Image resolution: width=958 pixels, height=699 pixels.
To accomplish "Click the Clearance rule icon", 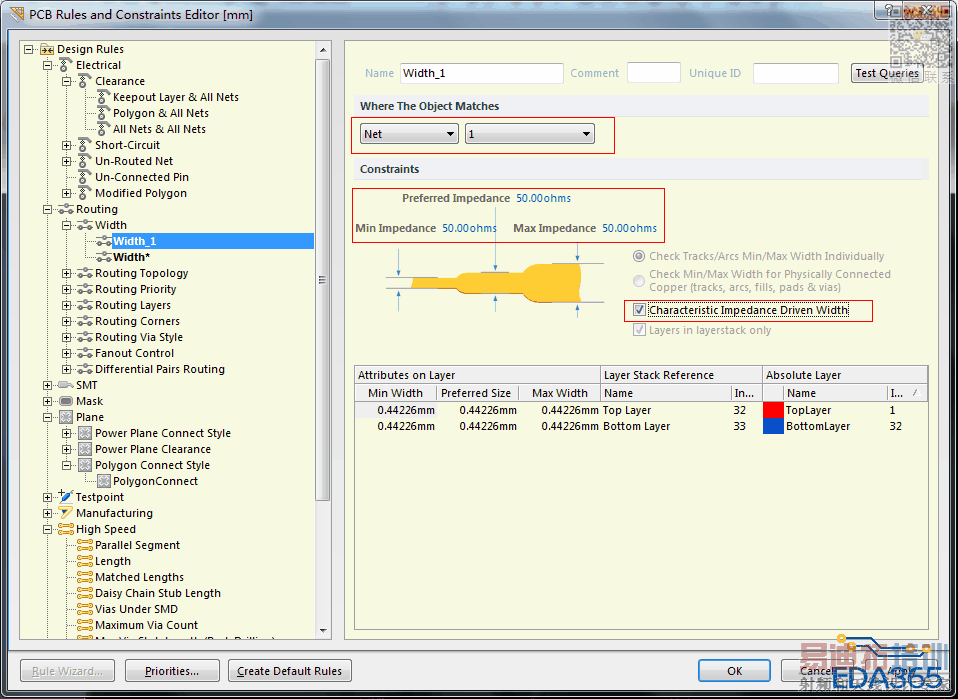I will coord(85,81).
